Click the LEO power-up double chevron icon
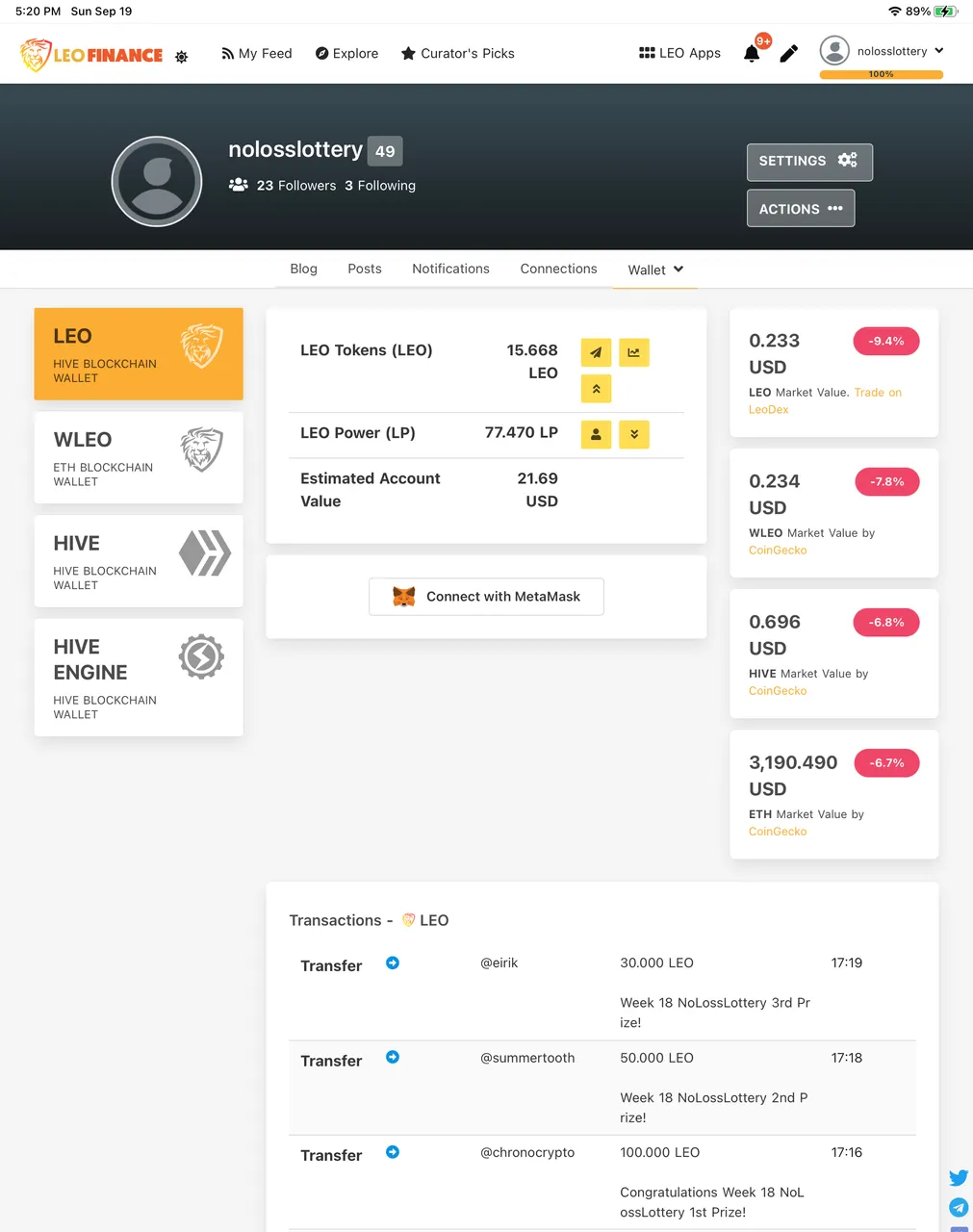This screenshot has height=1232, width=973. point(596,389)
